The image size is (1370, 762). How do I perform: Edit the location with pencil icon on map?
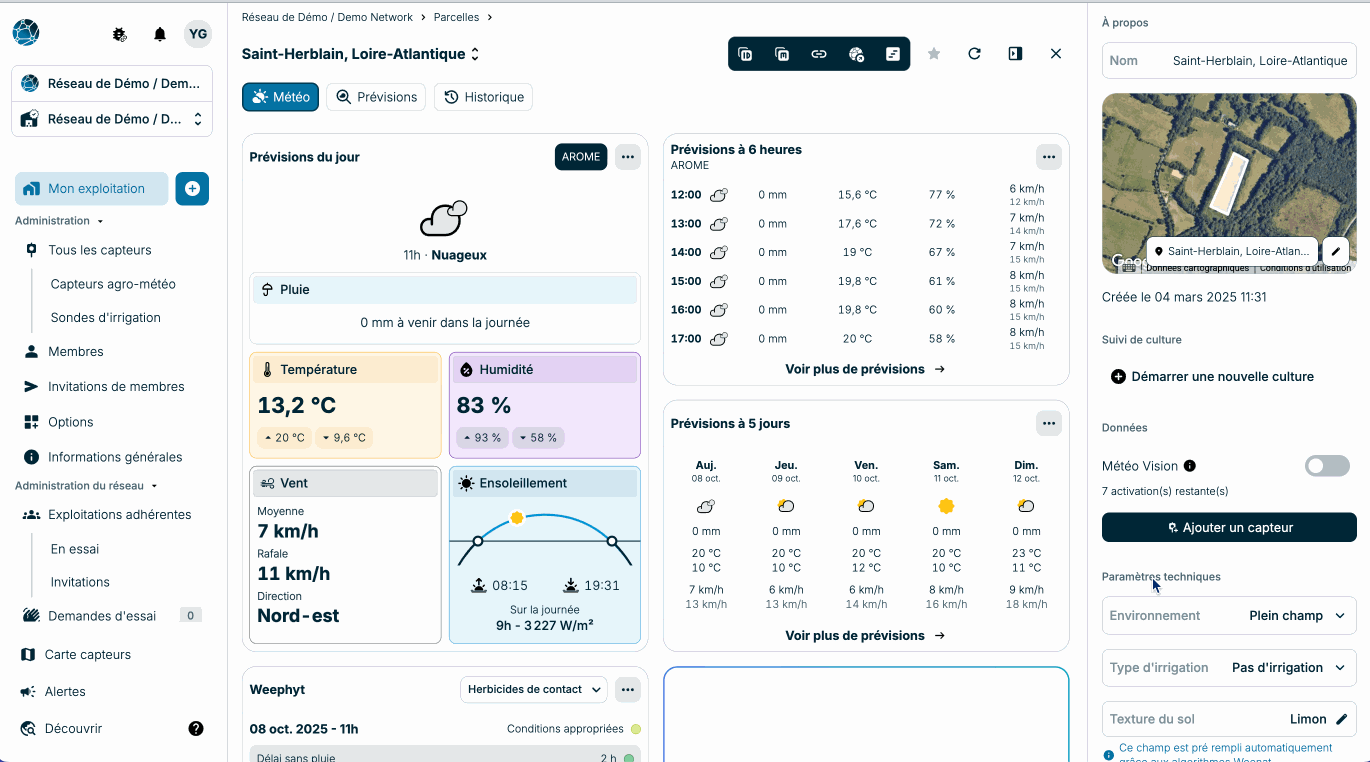pyautogui.click(x=1336, y=251)
